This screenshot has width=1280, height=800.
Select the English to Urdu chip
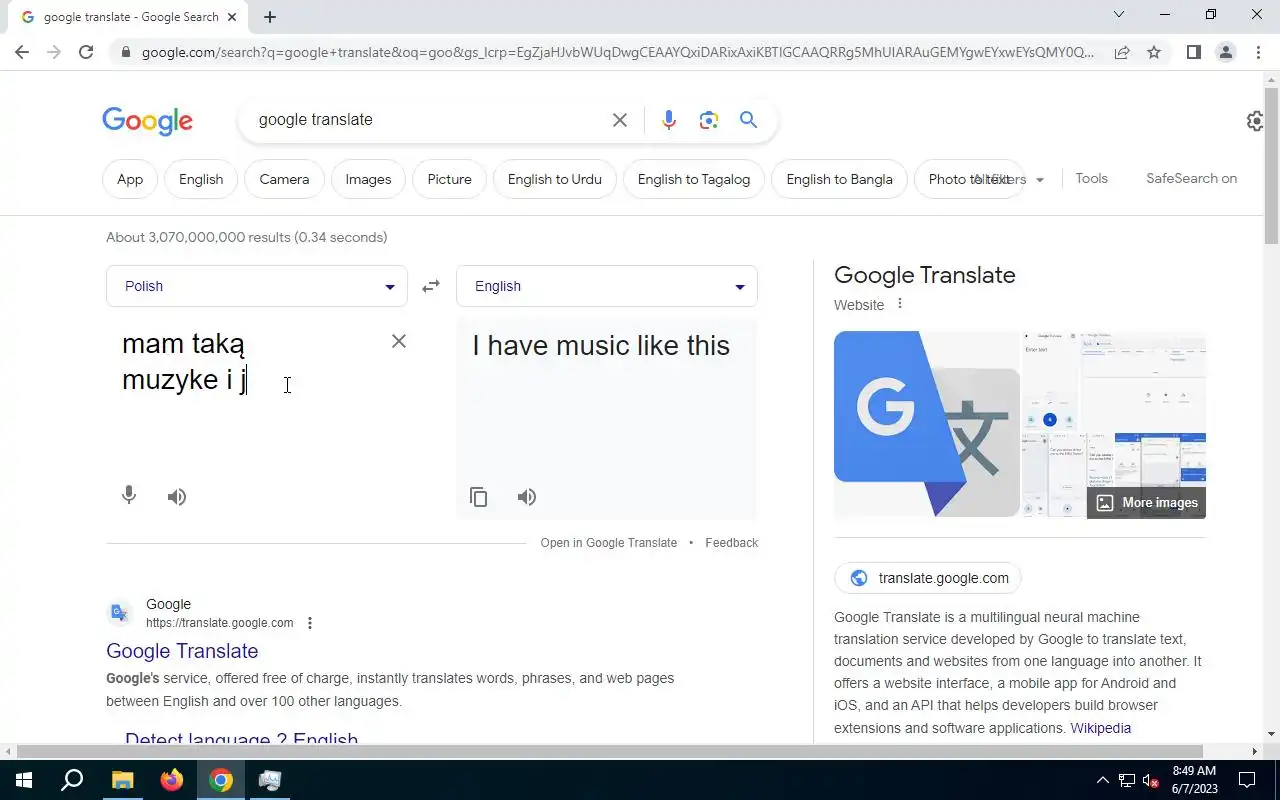click(x=555, y=179)
